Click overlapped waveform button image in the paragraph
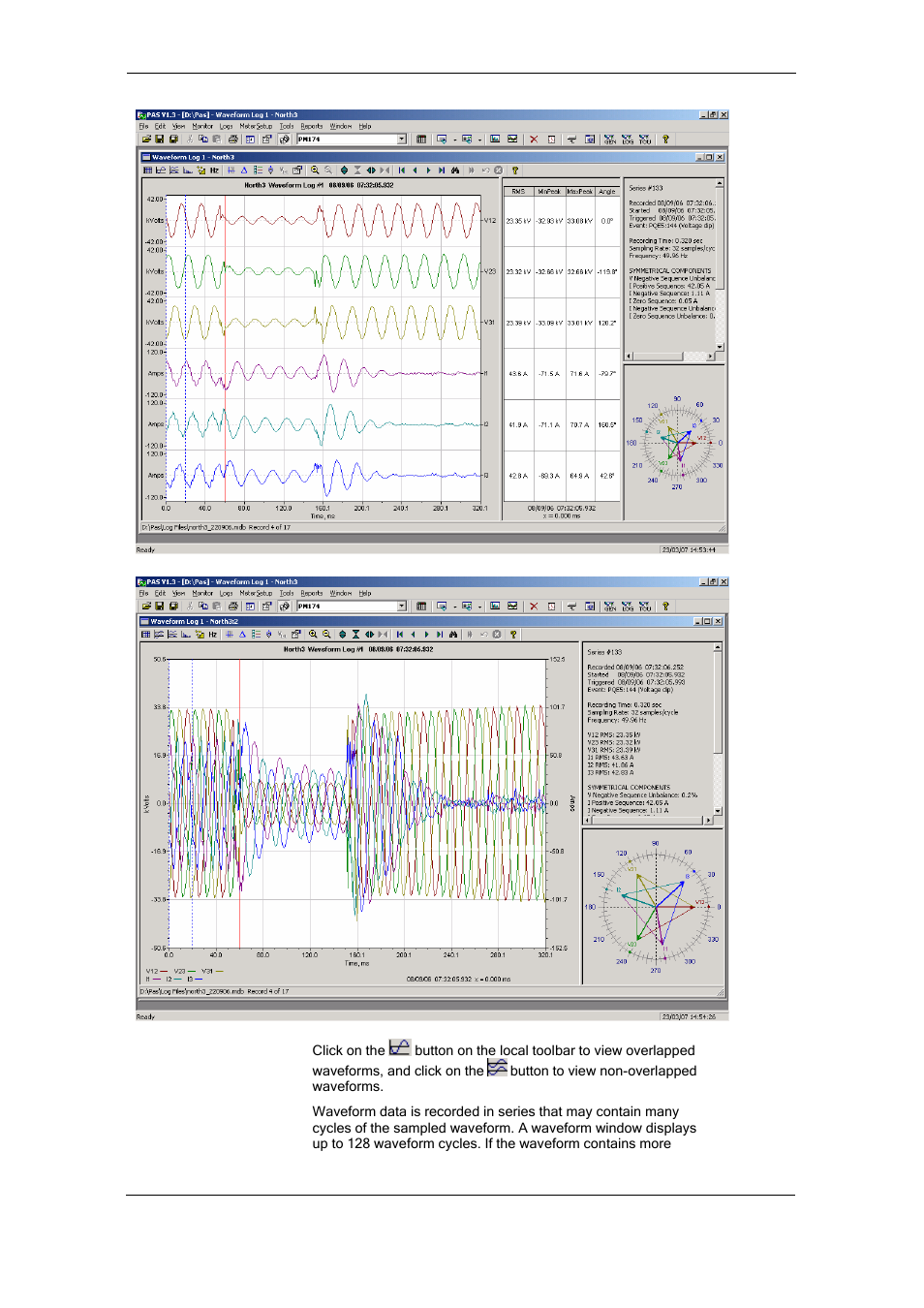This screenshot has width=924, height=1308. (400, 1047)
